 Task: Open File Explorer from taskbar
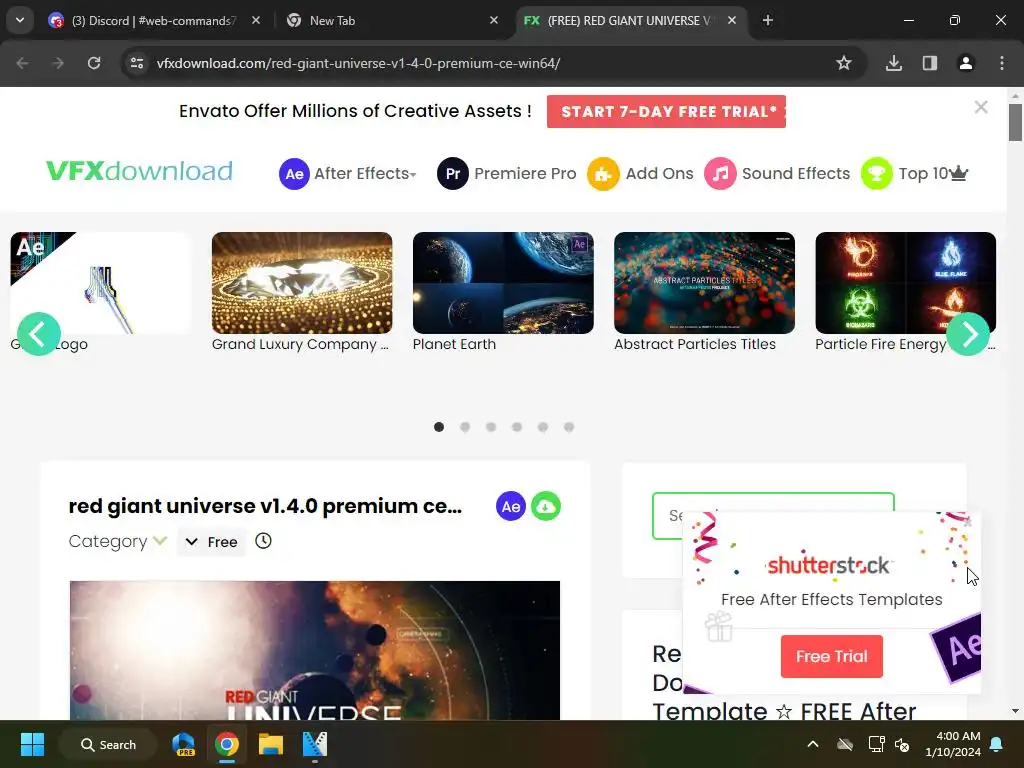pos(270,744)
